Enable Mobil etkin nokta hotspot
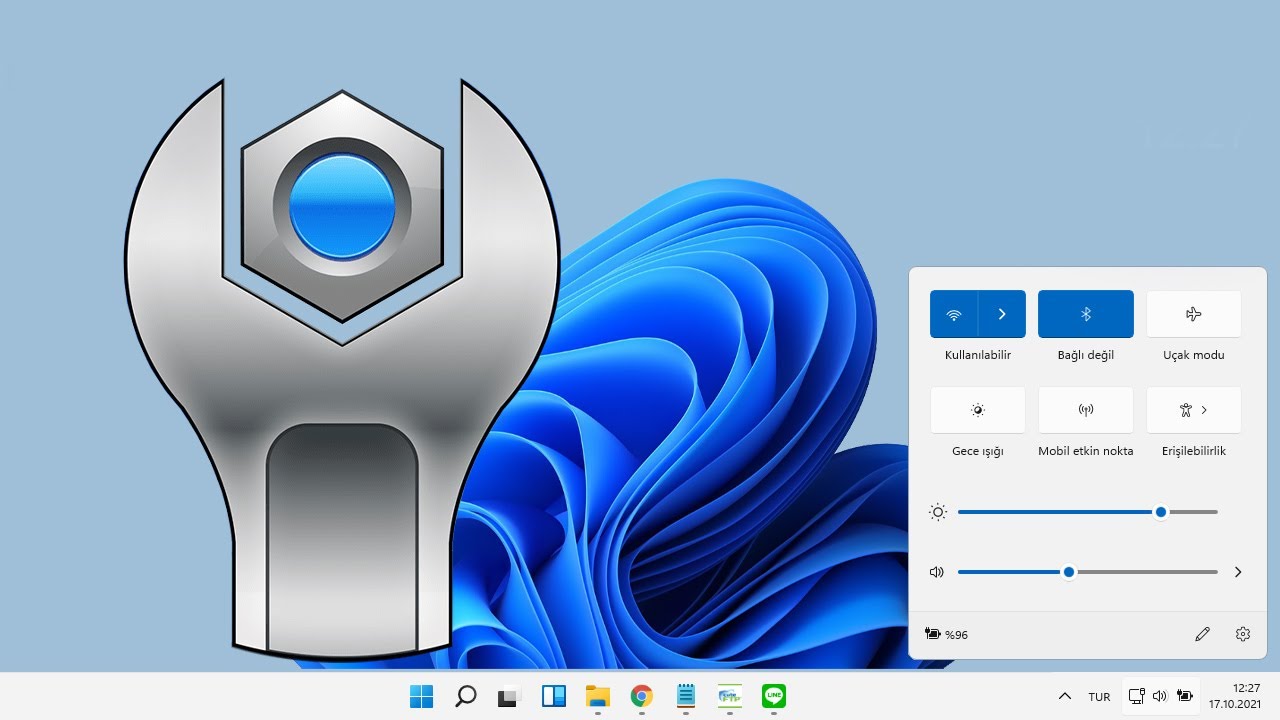The image size is (1280, 720). [1085, 409]
